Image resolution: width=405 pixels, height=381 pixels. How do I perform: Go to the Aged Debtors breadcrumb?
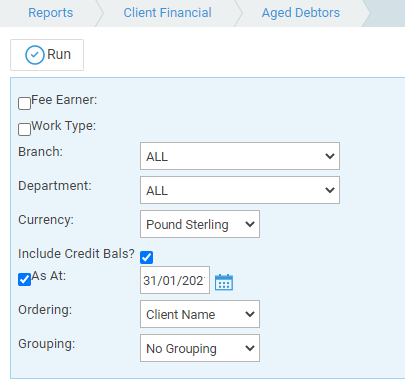pyautogui.click(x=301, y=13)
